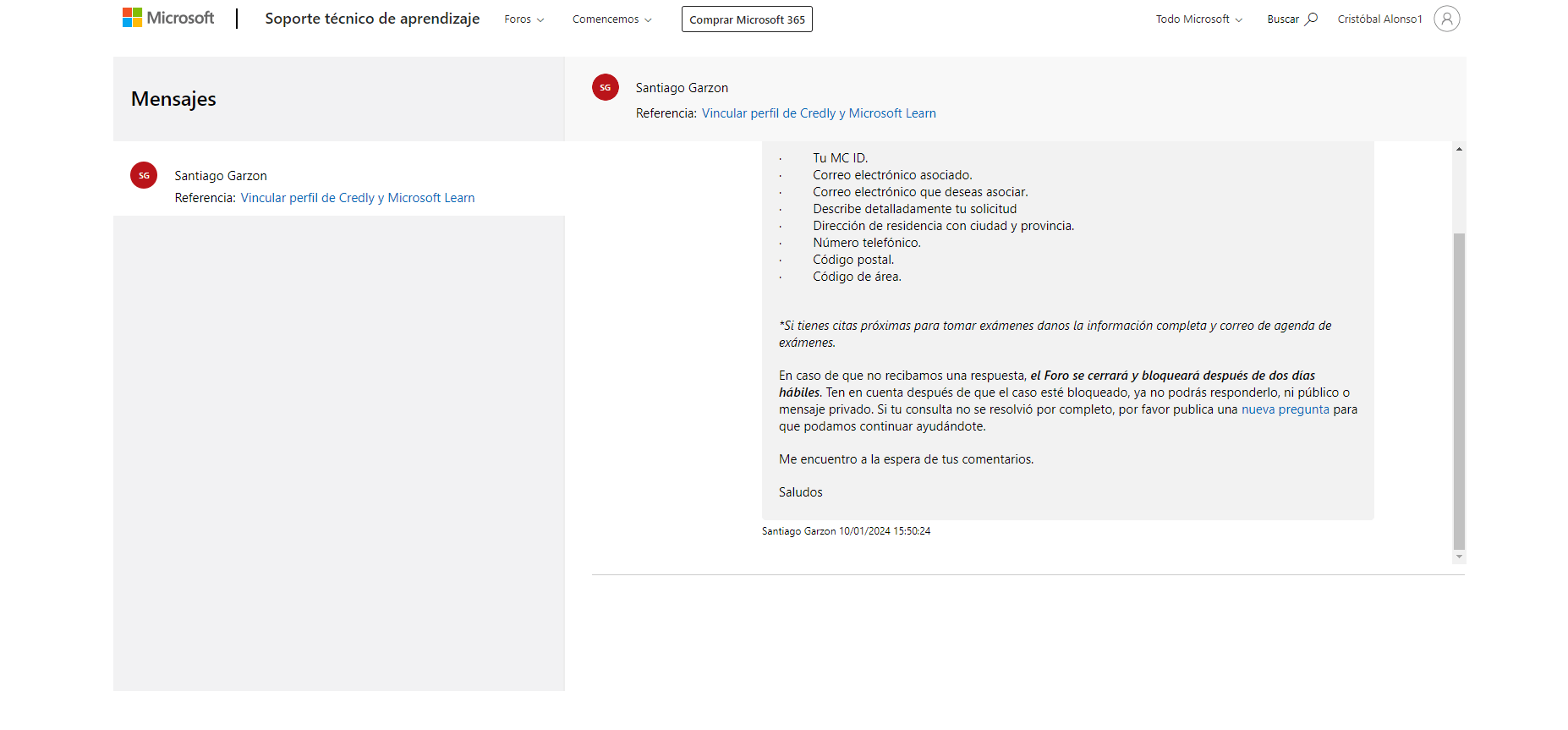Expand the Comencemos dropdown
1568x730 pixels.
point(612,19)
